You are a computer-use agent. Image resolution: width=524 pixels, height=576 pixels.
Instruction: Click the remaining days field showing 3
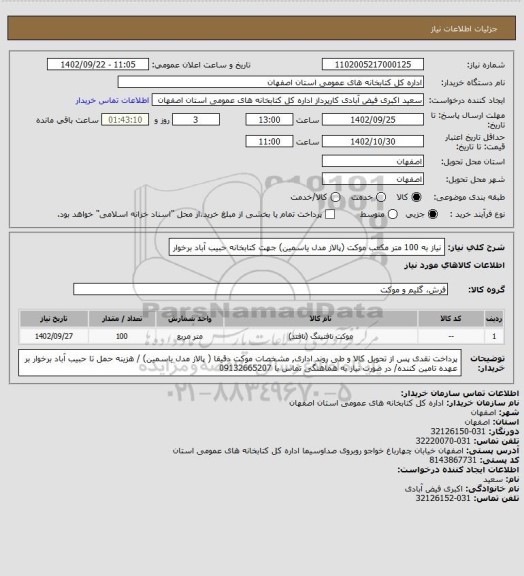pos(196,120)
